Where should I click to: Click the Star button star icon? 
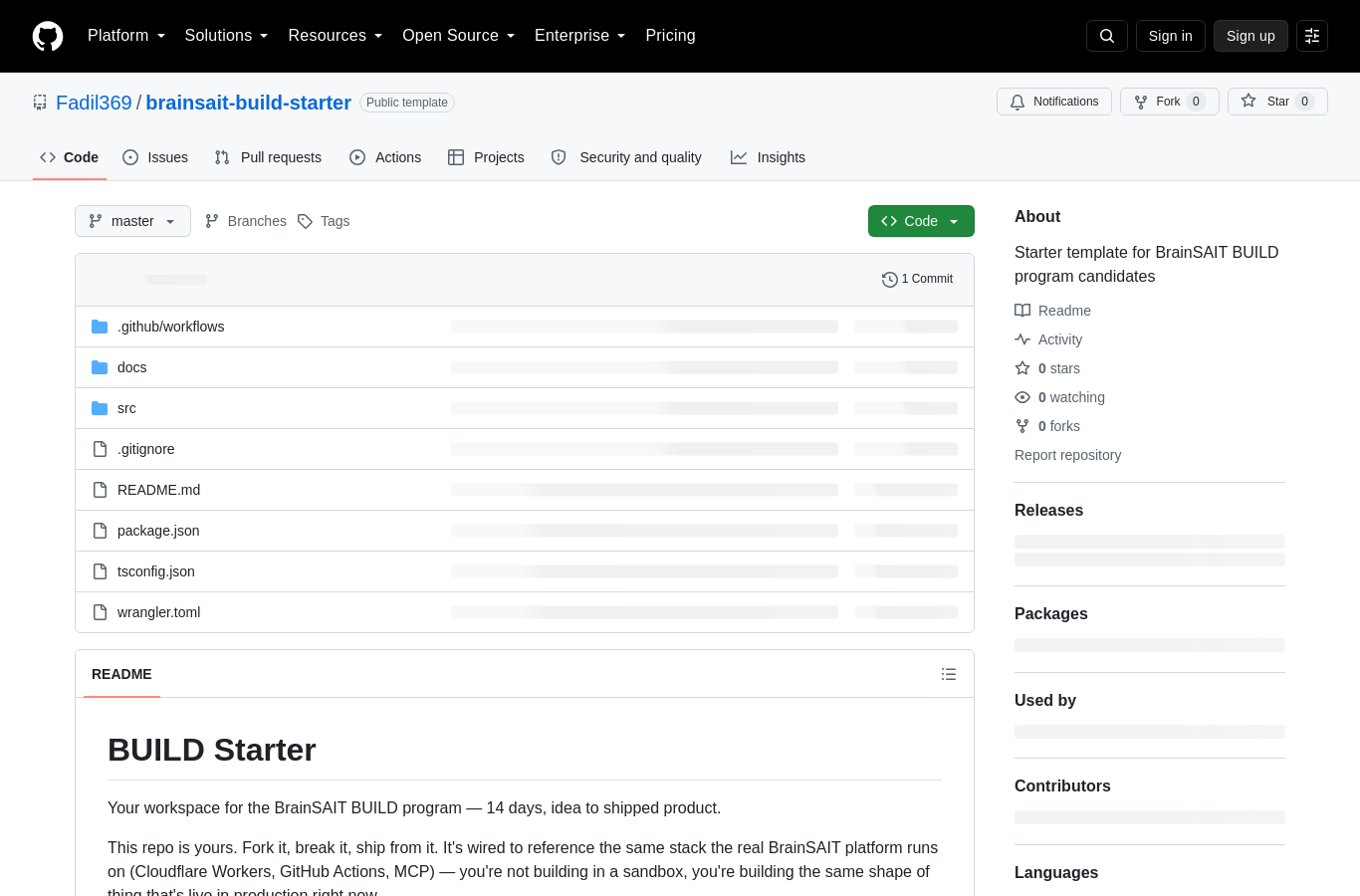tap(1248, 102)
